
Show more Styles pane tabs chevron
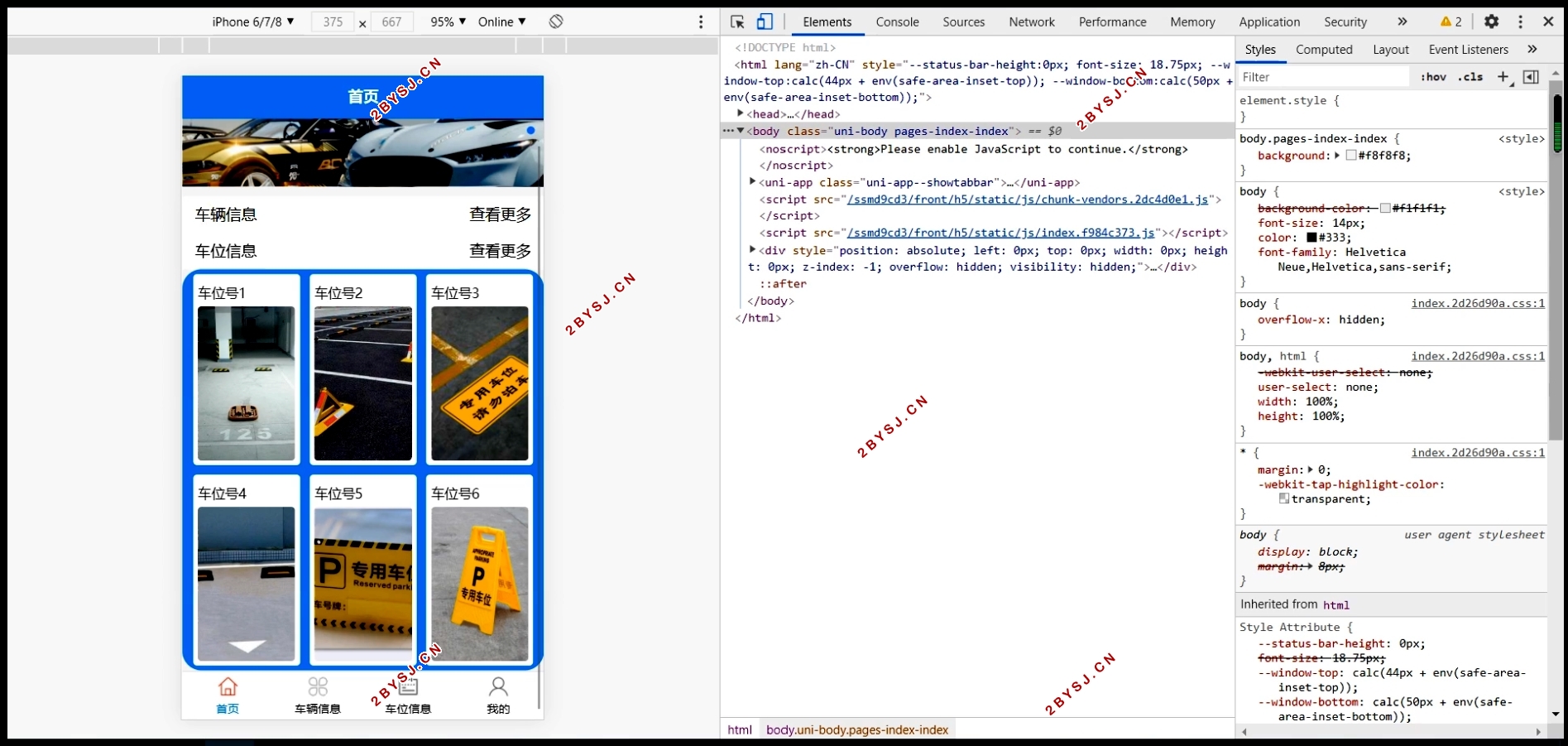coord(1532,50)
